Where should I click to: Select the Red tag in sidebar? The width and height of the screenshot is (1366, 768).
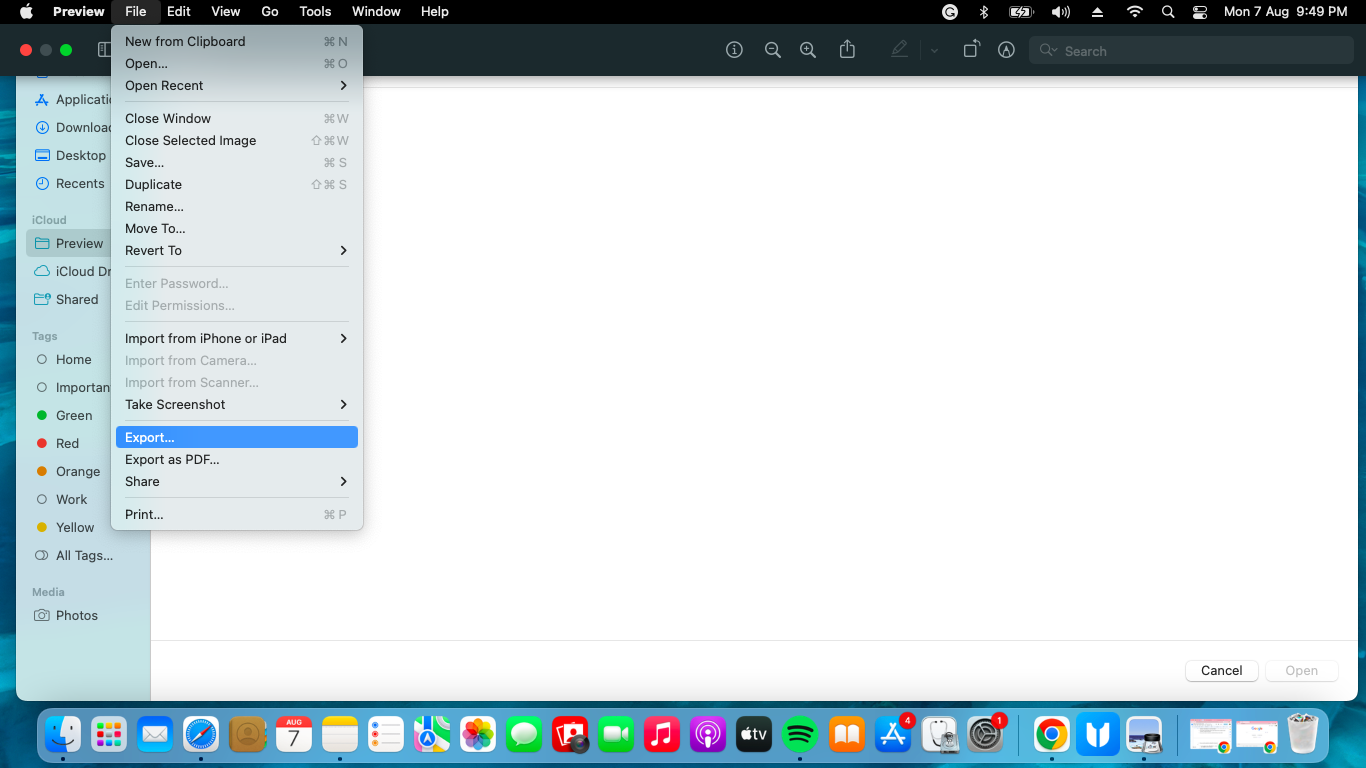(67, 444)
